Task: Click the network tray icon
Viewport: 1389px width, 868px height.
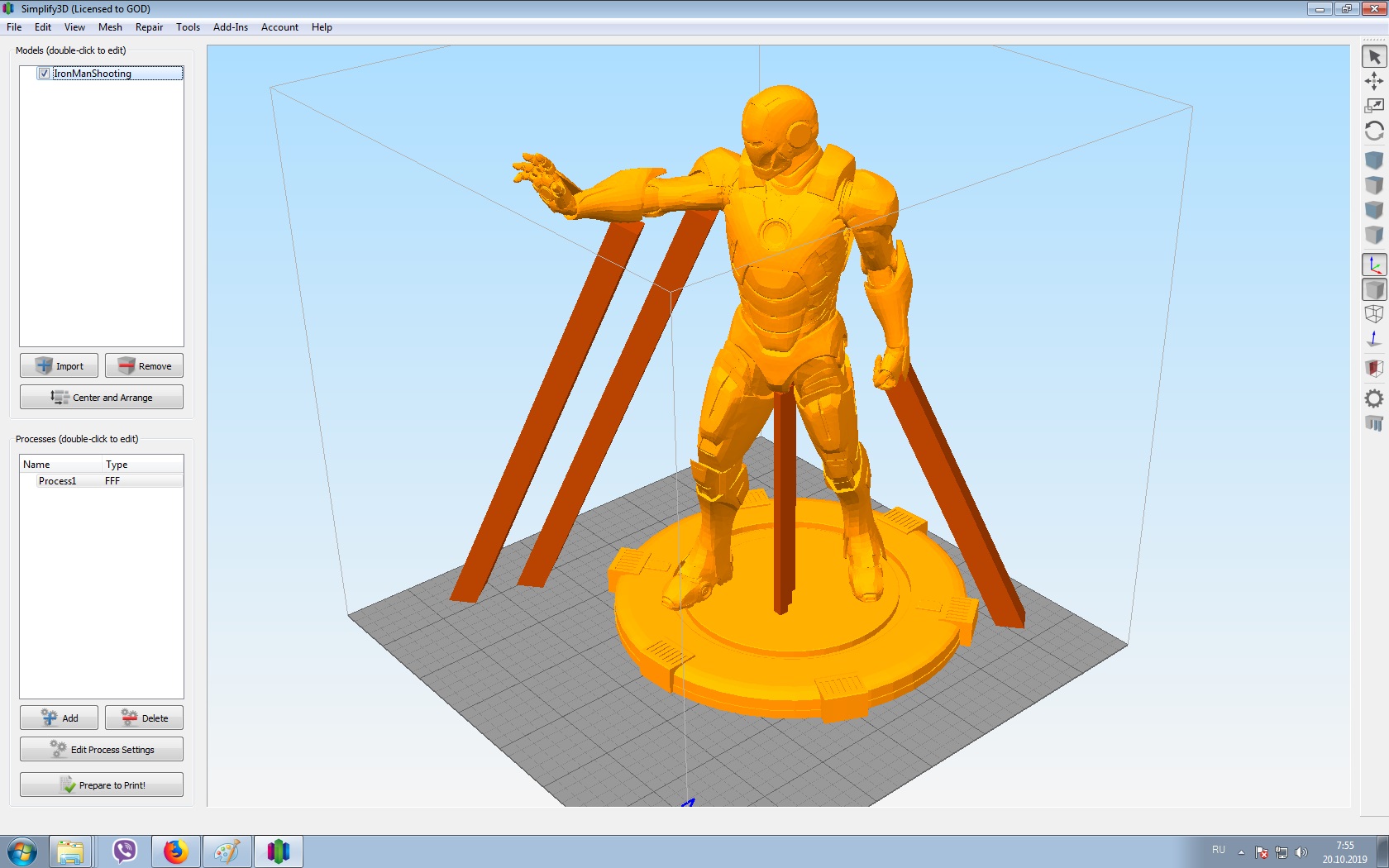Action: [1282, 852]
